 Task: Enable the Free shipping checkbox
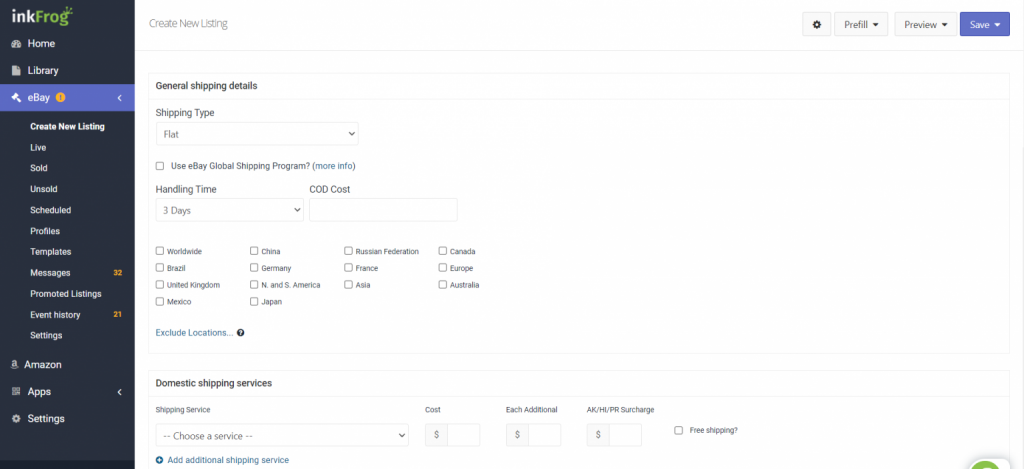(679, 430)
